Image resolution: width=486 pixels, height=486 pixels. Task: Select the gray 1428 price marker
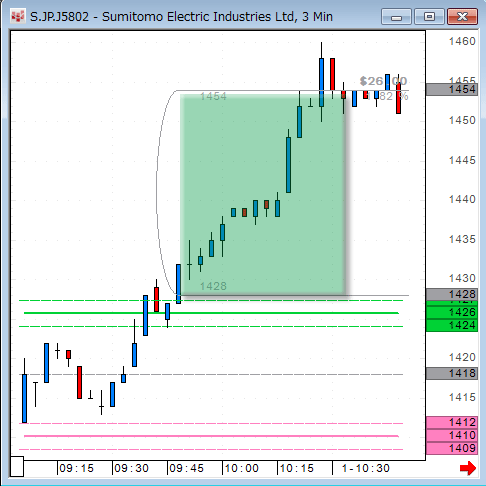coord(452,294)
